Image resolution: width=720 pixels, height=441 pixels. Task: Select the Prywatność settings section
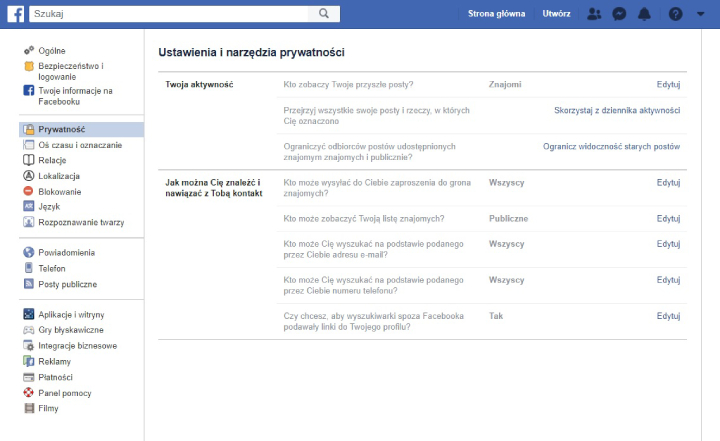point(81,130)
